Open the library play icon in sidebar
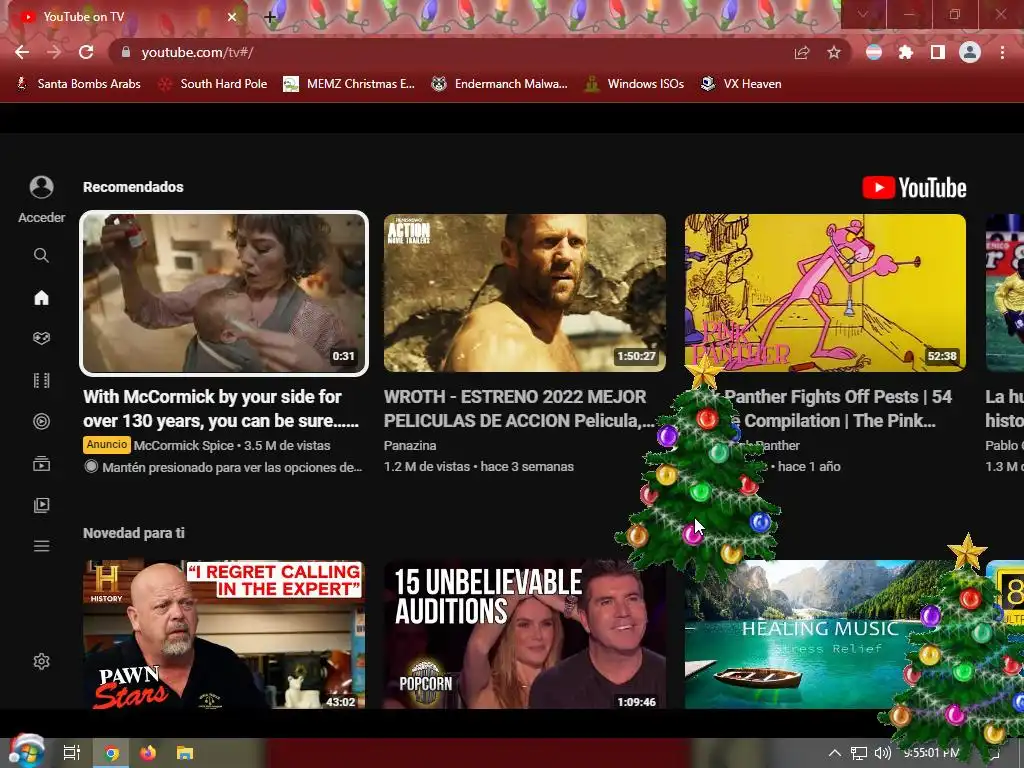 click(x=41, y=505)
